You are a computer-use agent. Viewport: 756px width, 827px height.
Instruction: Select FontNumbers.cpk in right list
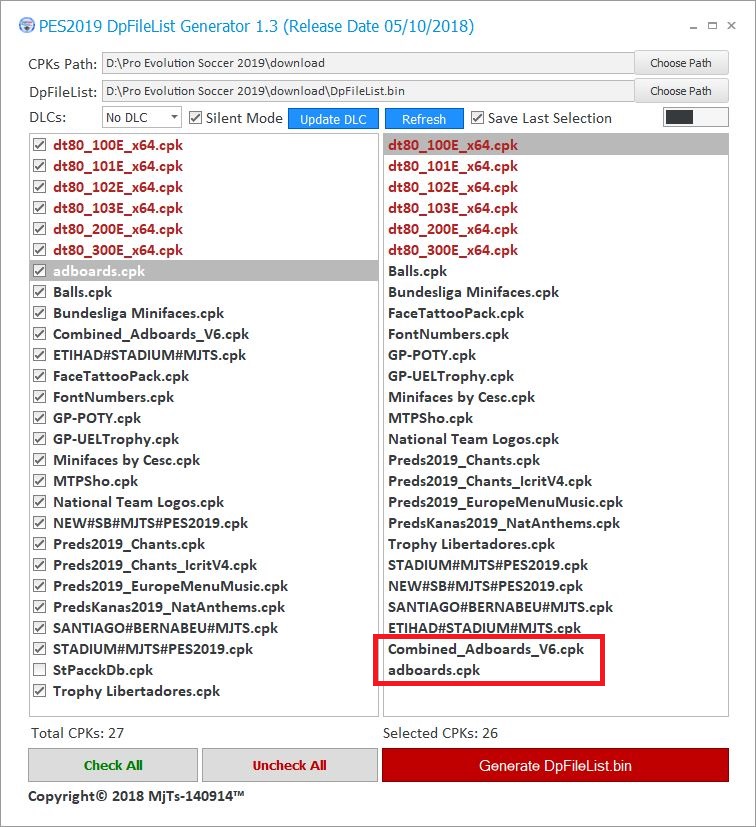(x=448, y=334)
